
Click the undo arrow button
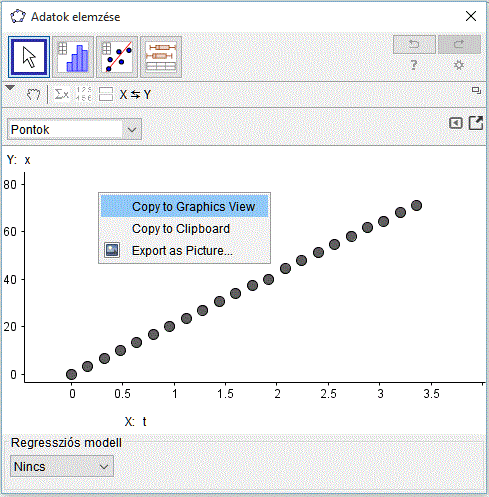coord(414,44)
